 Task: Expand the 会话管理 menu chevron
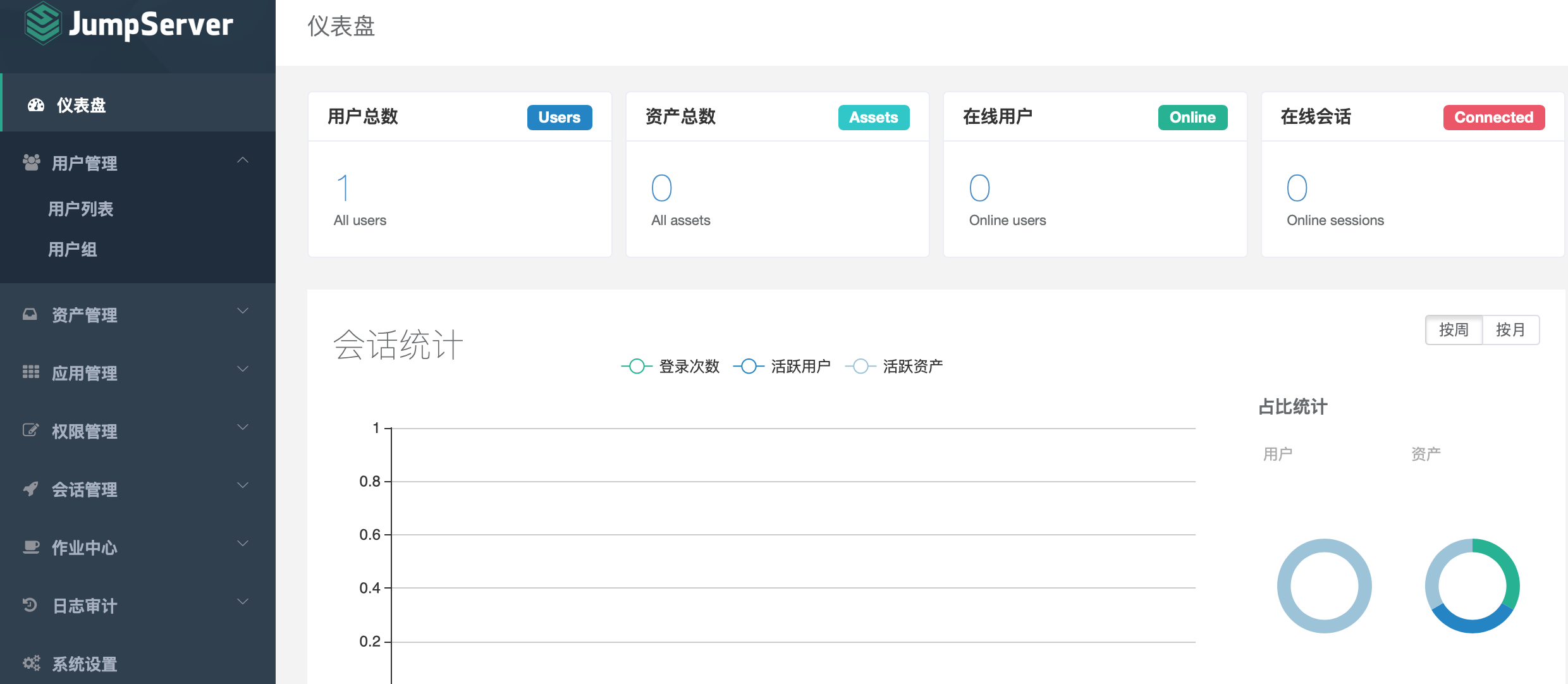[243, 486]
